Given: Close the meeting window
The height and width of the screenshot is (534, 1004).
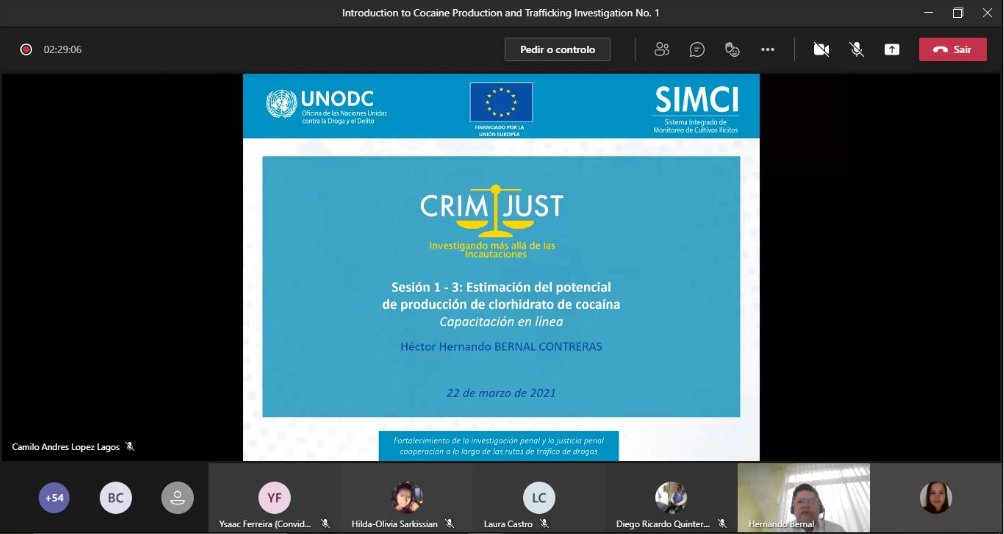Looking at the screenshot, I should pos(987,13).
